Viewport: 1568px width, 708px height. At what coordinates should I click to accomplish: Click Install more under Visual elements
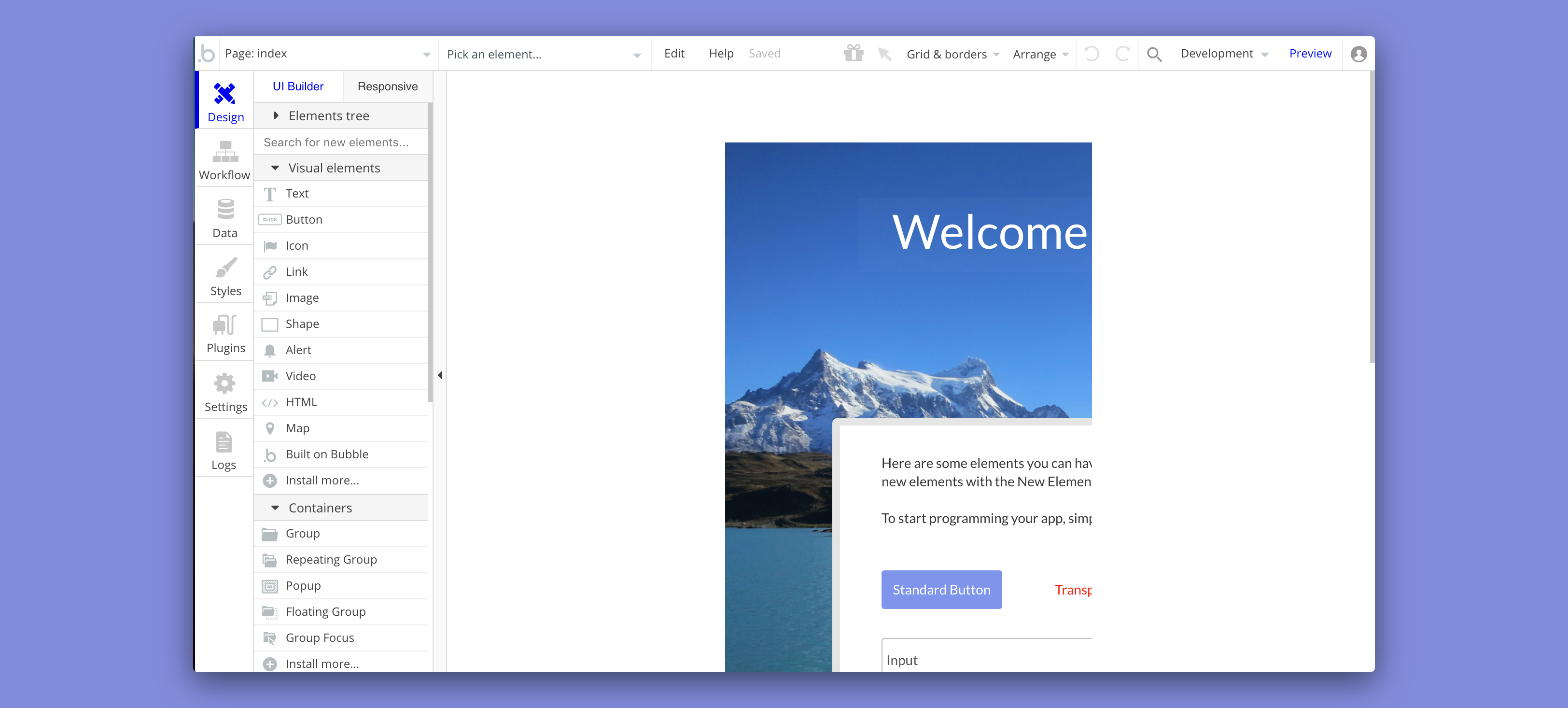point(341,481)
